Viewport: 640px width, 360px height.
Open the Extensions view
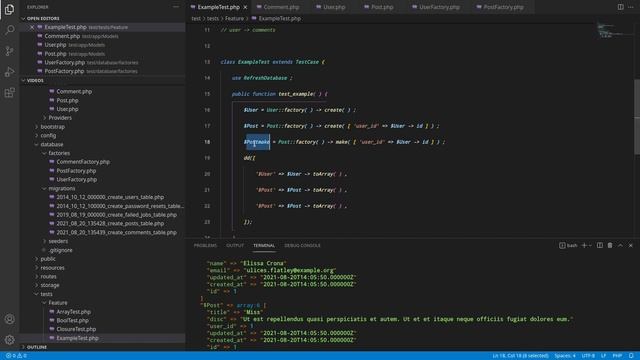click(x=9, y=93)
